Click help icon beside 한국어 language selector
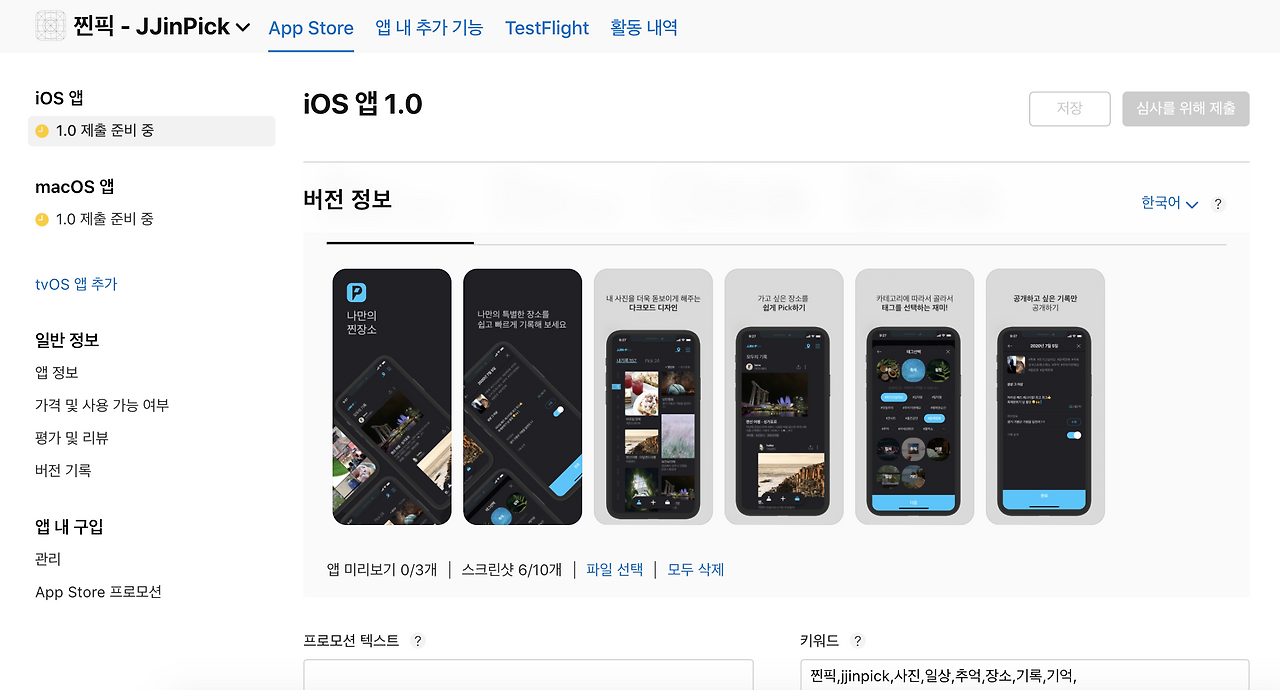Screen dimensions: 1280x690 coord(1218,204)
